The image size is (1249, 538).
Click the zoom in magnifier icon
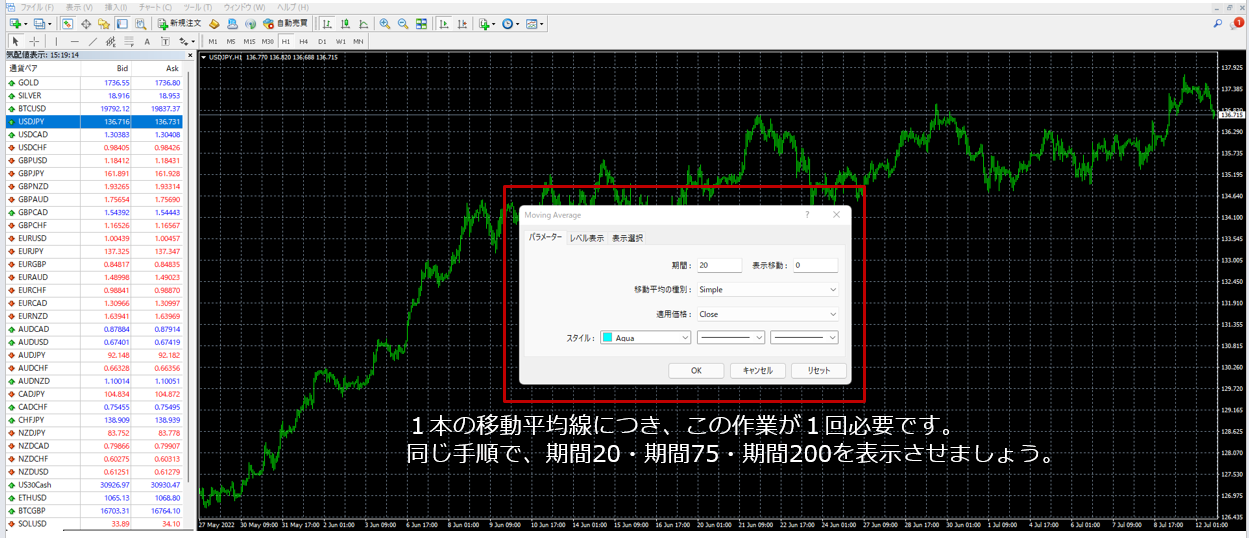(x=385, y=23)
